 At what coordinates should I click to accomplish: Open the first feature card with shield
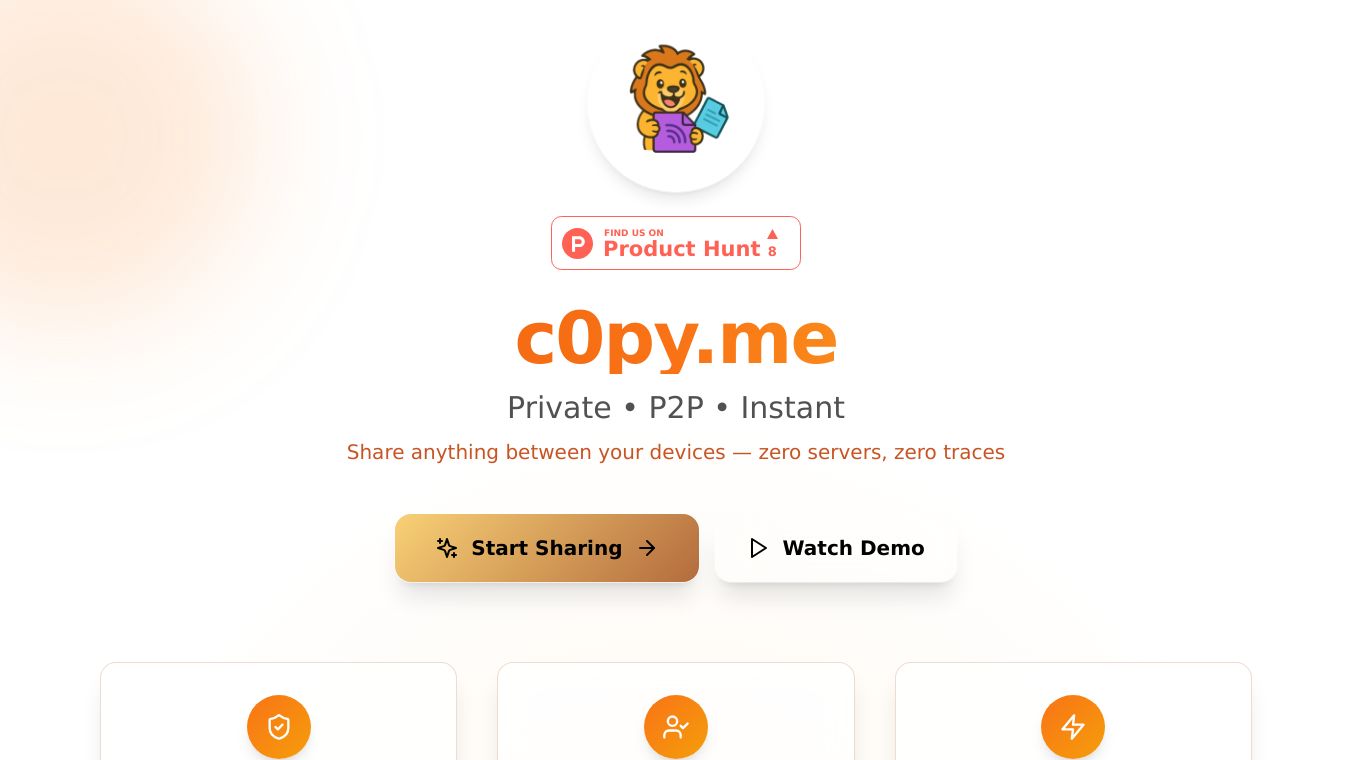tap(279, 711)
